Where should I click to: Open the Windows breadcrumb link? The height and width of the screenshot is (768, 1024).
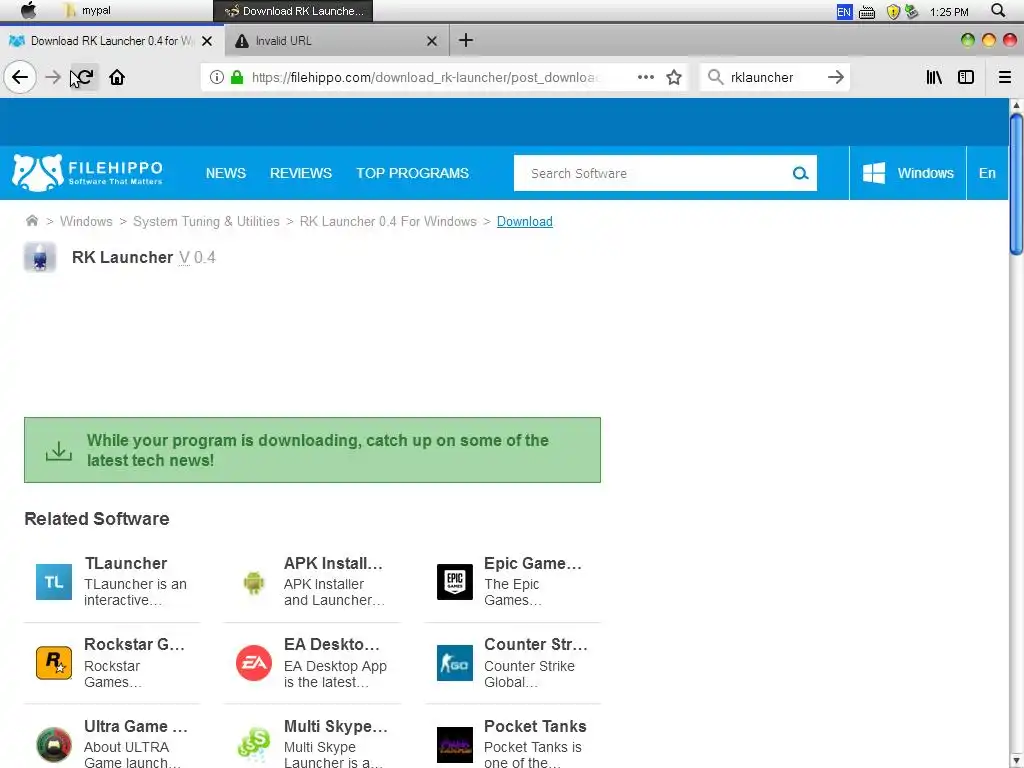point(86,221)
